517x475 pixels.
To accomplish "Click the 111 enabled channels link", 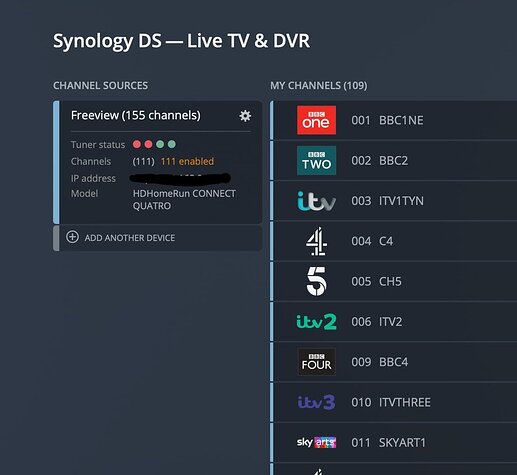I will (x=187, y=161).
